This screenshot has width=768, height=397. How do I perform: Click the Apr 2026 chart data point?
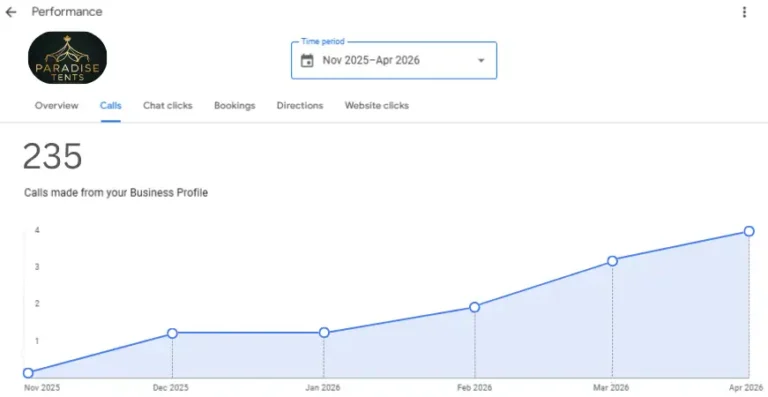point(749,231)
